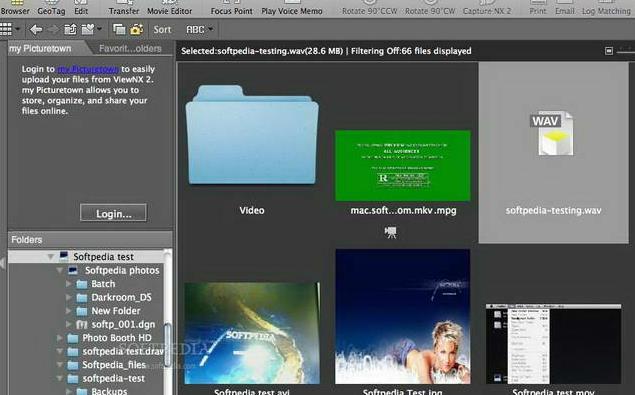
Task: Follow the my Picturetown link
Action: pyautogui.click(x=88, y=69)
